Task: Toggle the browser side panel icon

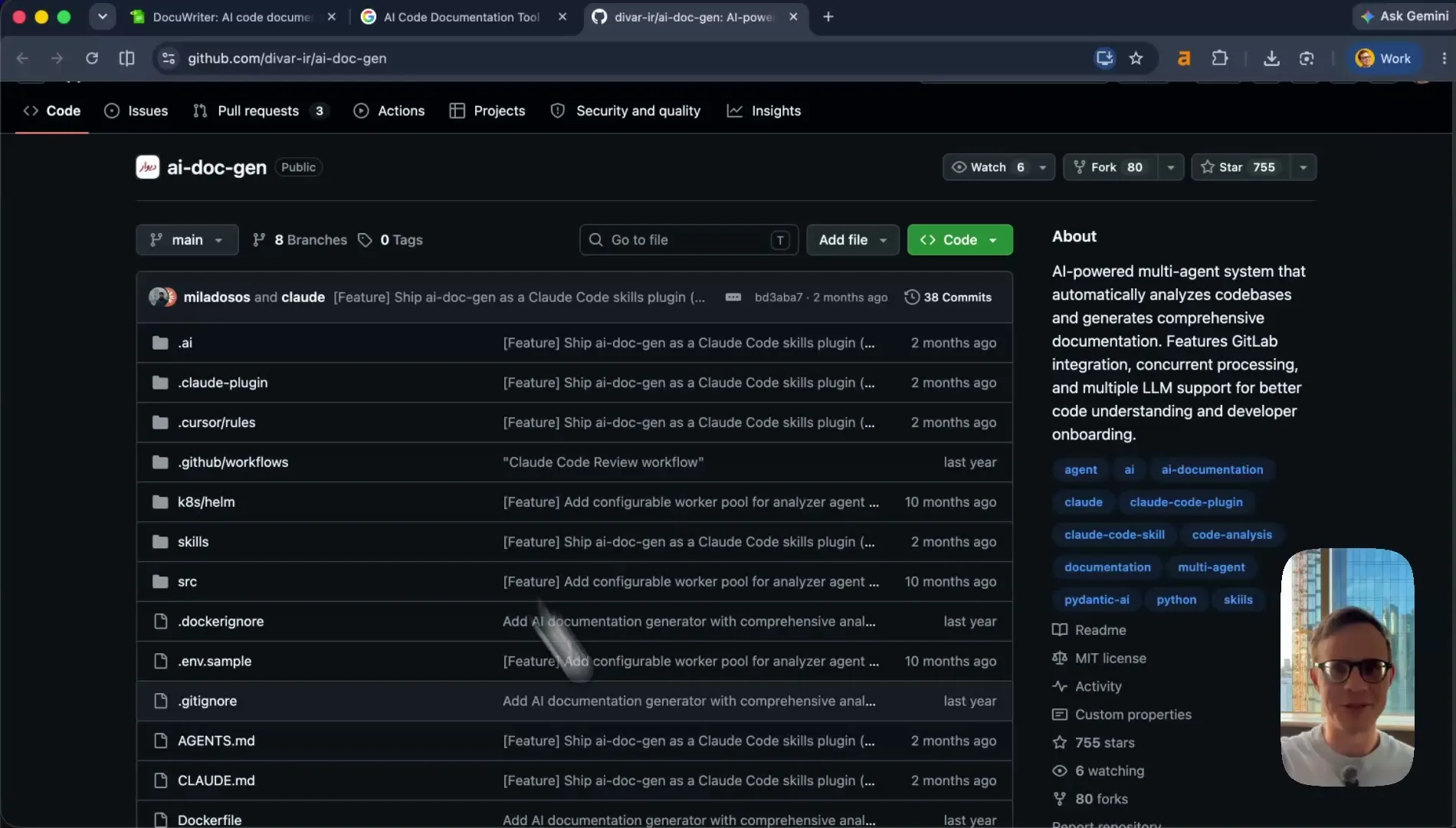Action: (x=127, y=58)
